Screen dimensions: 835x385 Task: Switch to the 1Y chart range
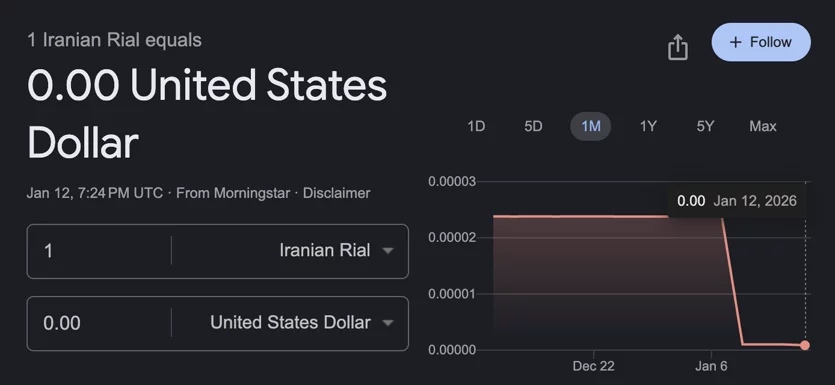[x=648, y=126]
